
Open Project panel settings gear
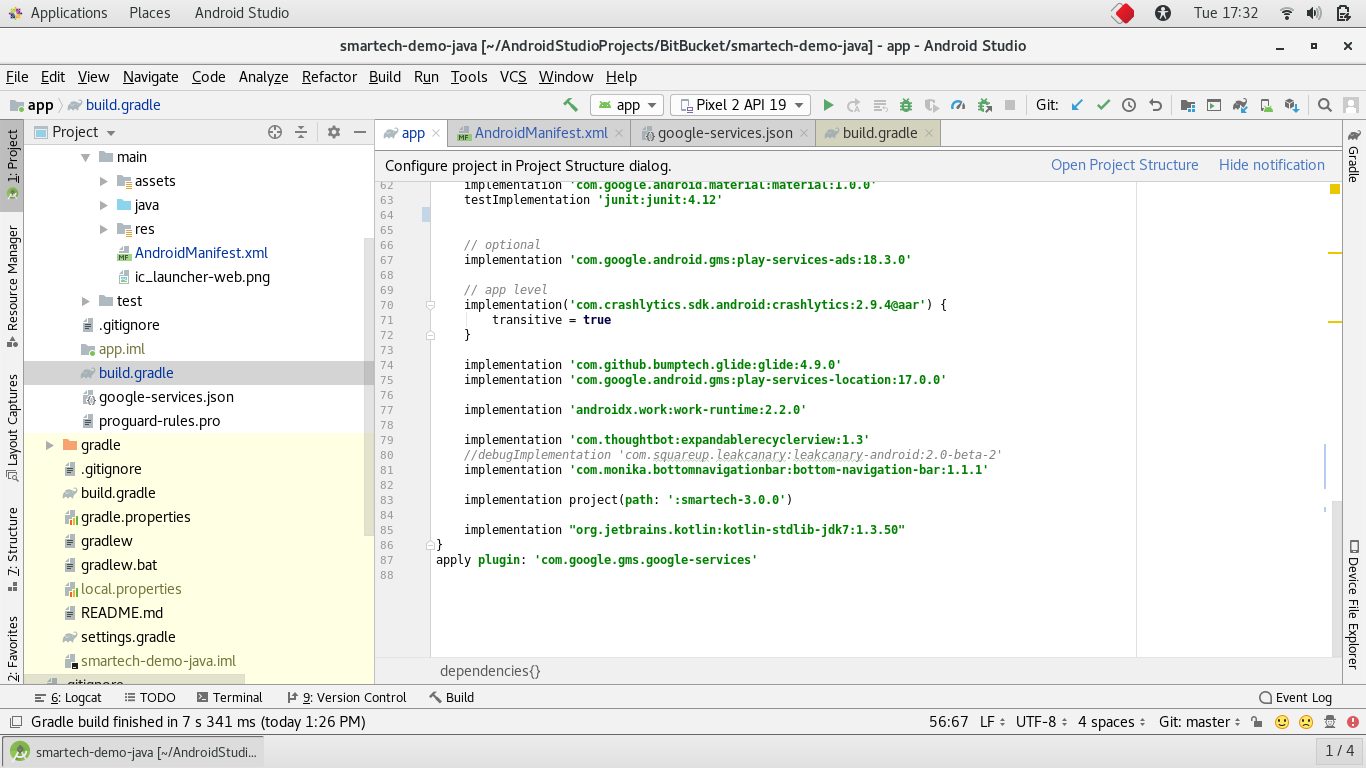[x=334, y=132]
